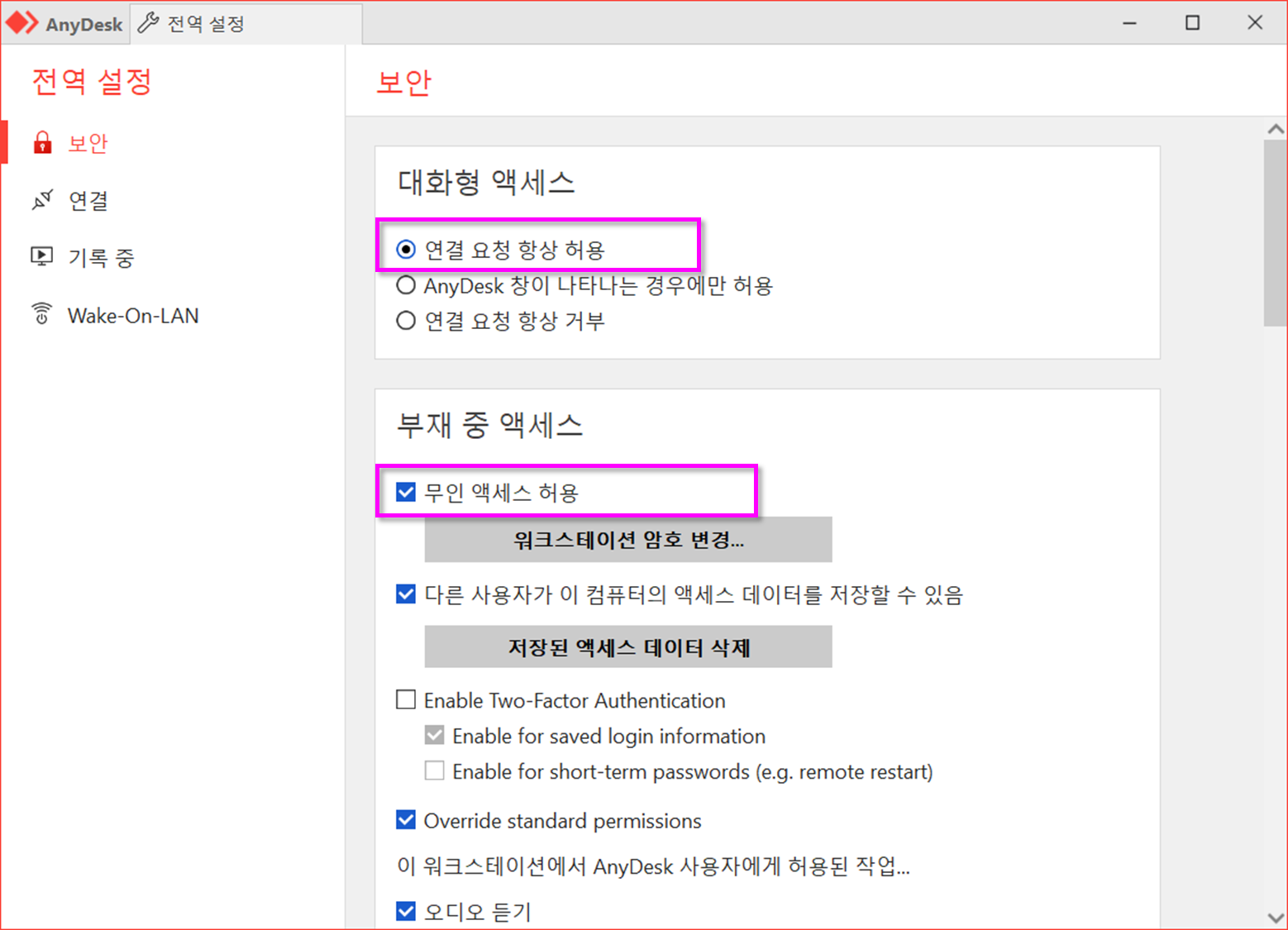1288x930 pixels.
Task: Open the Wake-On-LAN settings section
Action: (x=172, y=315)
